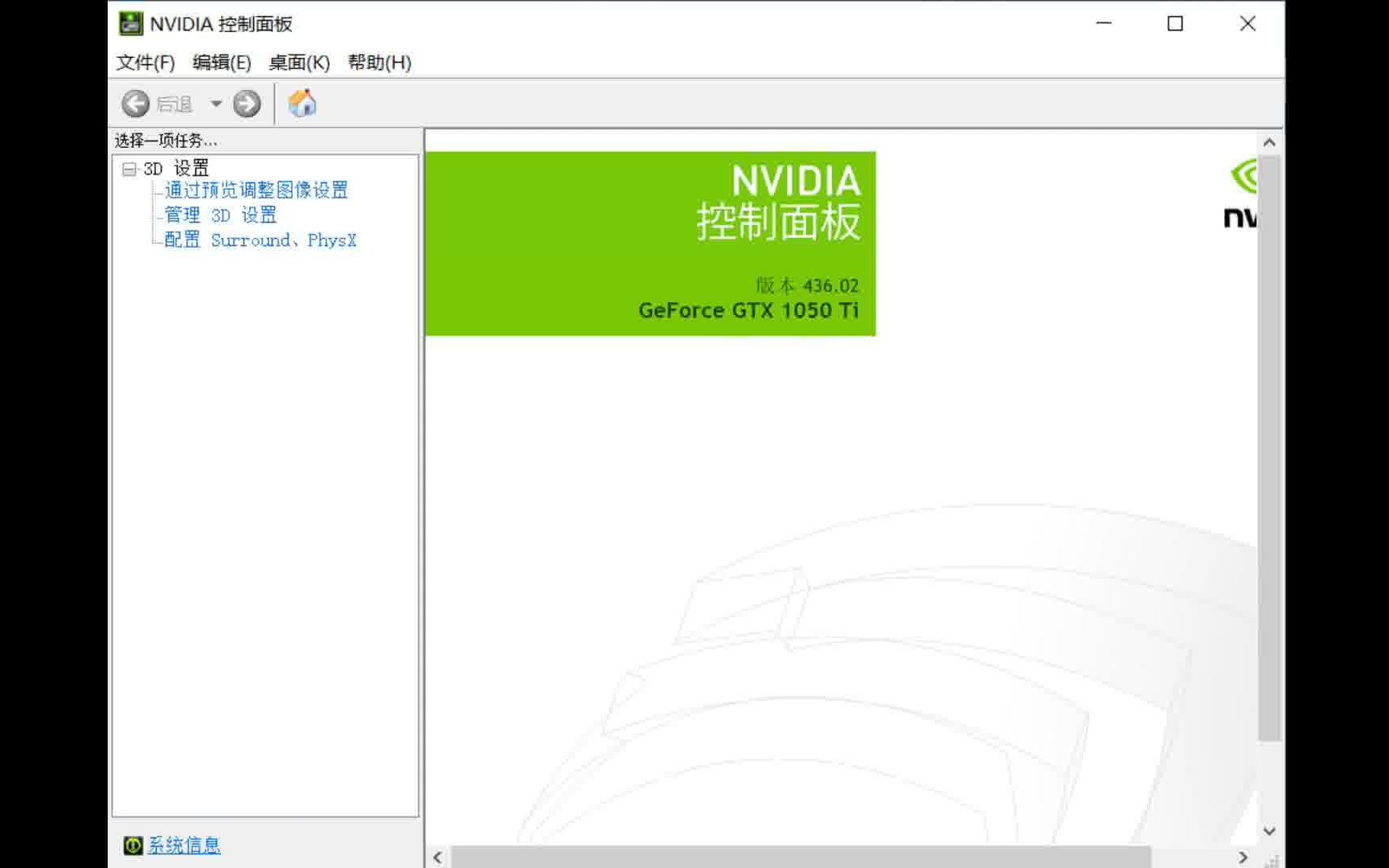Go to the Home page icon
The image size is (1389, 868).
click(302, 104)
